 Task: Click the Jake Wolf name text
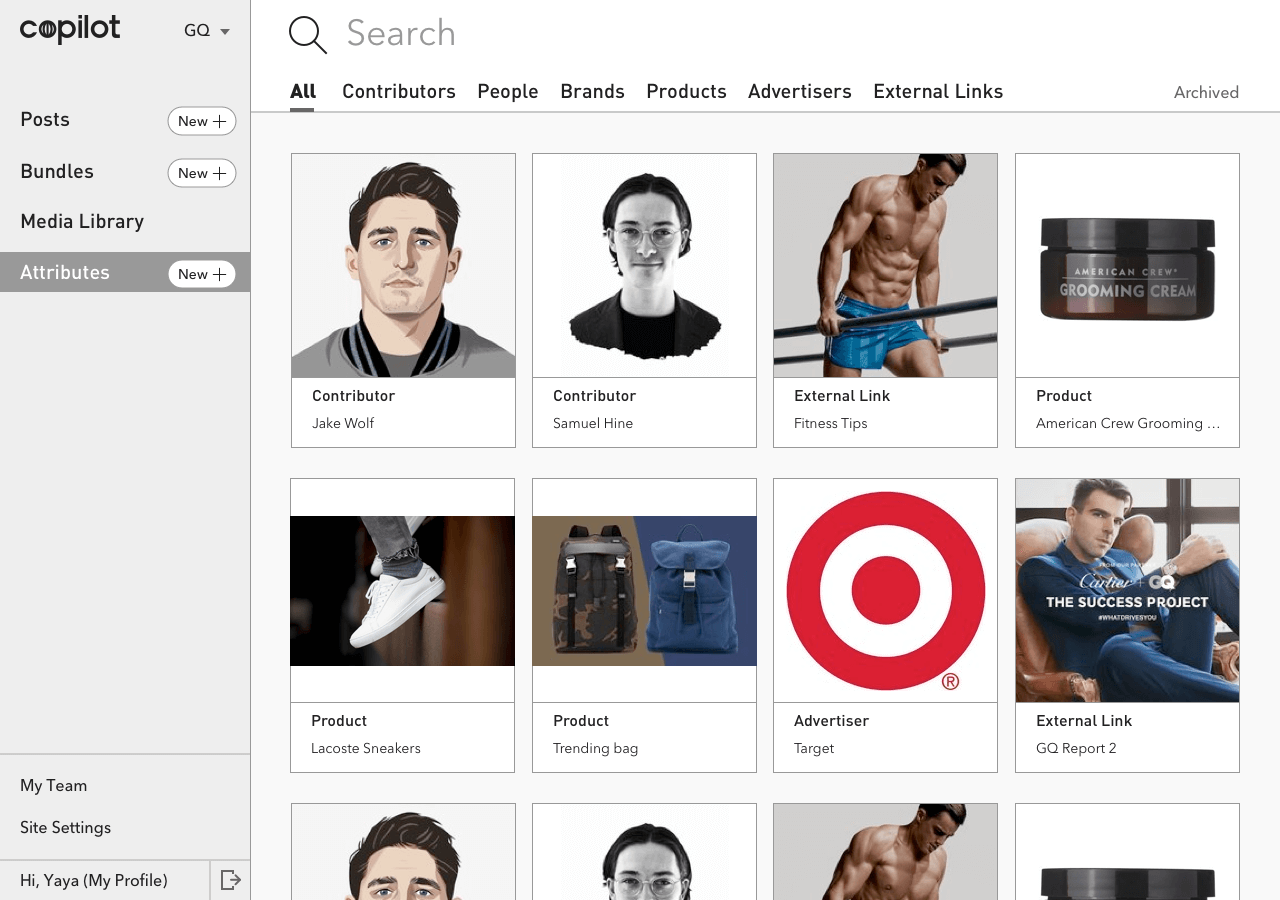(x=343, y=423)
